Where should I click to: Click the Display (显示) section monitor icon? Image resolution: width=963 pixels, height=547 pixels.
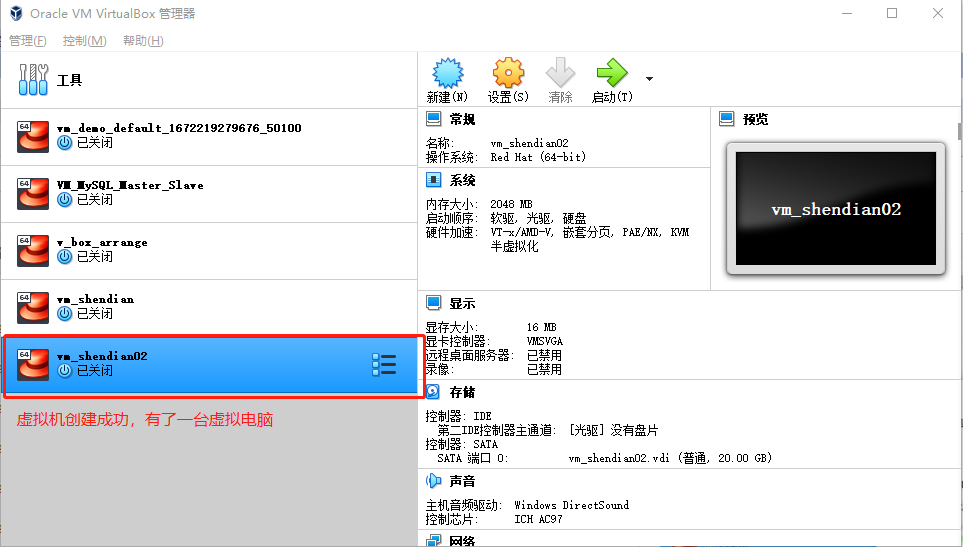coord(434,303)
